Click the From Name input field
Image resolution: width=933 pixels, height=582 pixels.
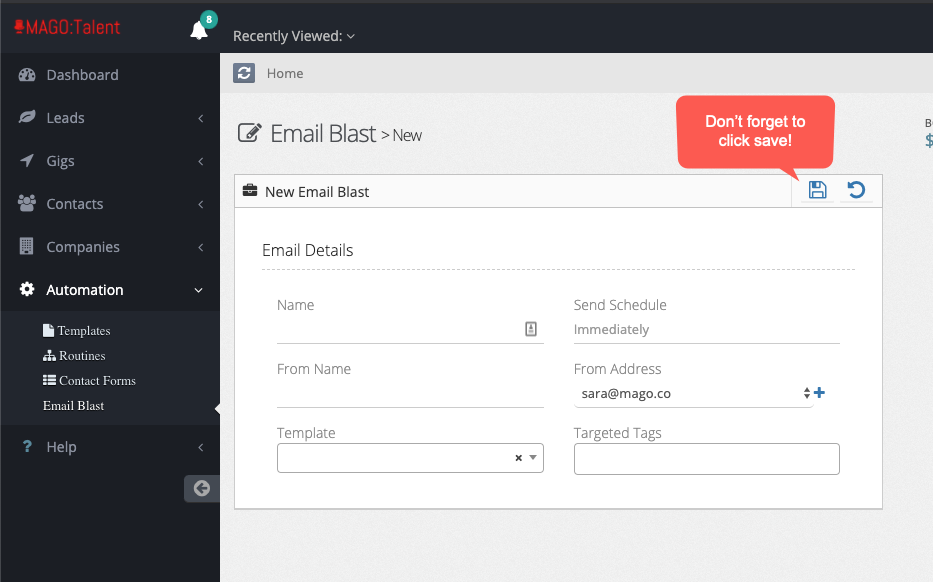[410, 394]
